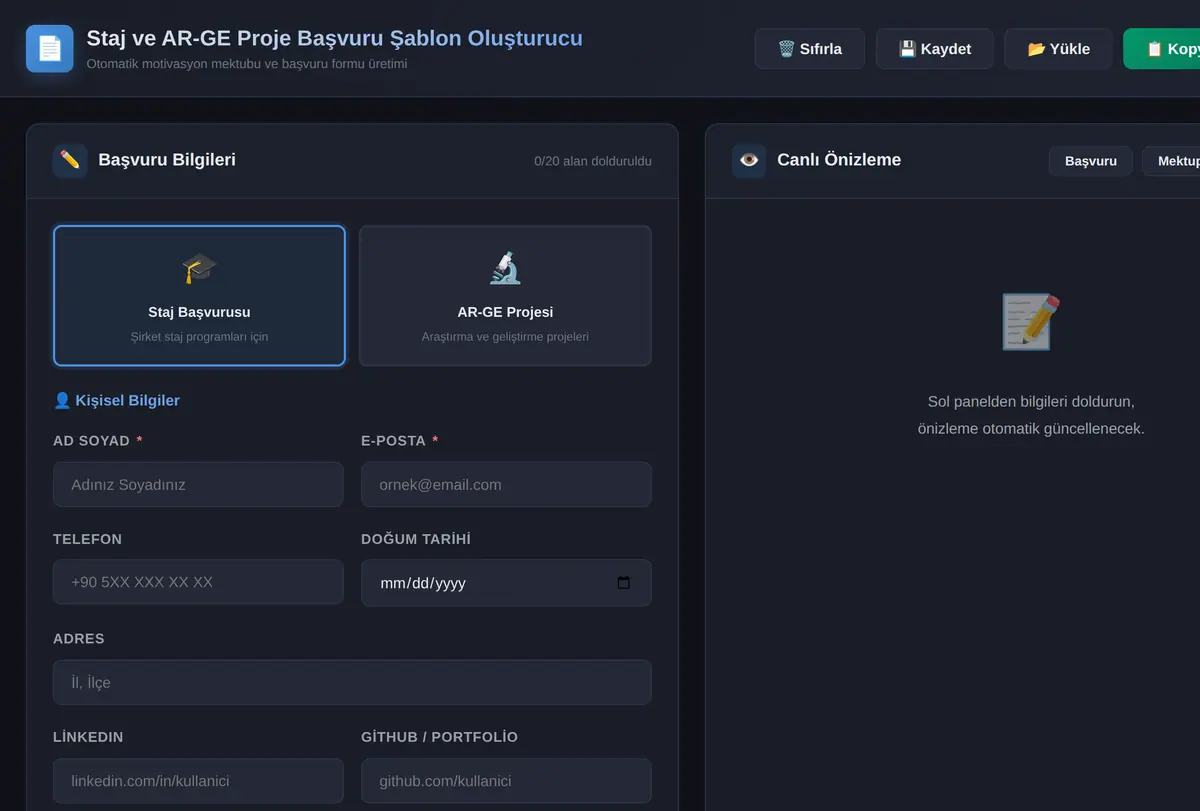Reset the form with Sıfırla

click(x=810, y=49)
